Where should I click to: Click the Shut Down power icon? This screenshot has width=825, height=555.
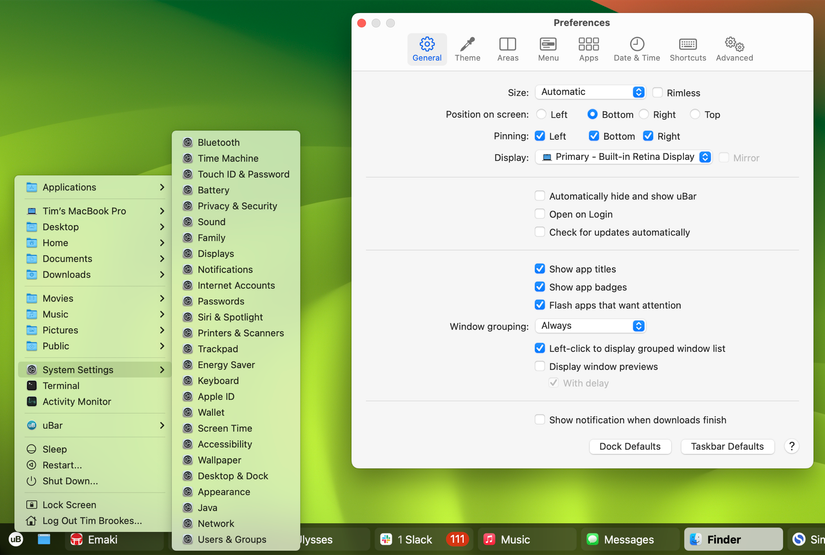click(x=32, y=481)
